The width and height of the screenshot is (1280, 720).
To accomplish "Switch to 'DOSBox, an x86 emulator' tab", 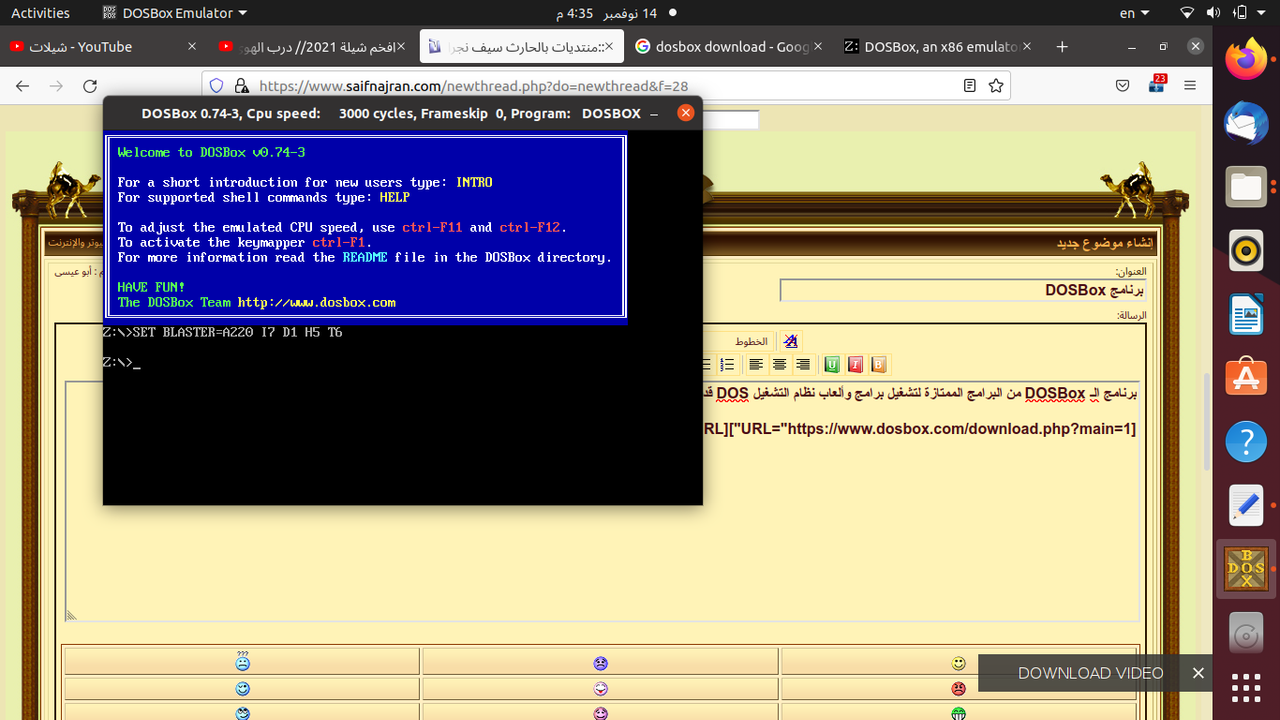I will click(x=936, y=46).
